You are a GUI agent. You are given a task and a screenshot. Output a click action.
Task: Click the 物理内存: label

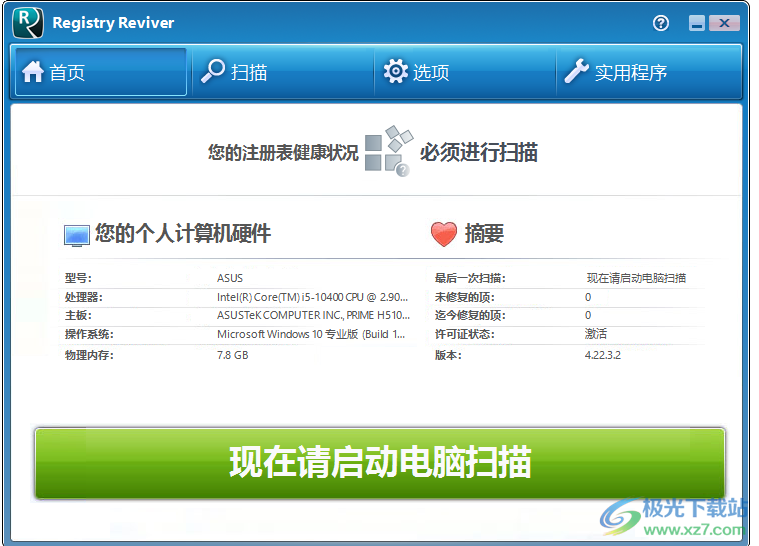89,355
